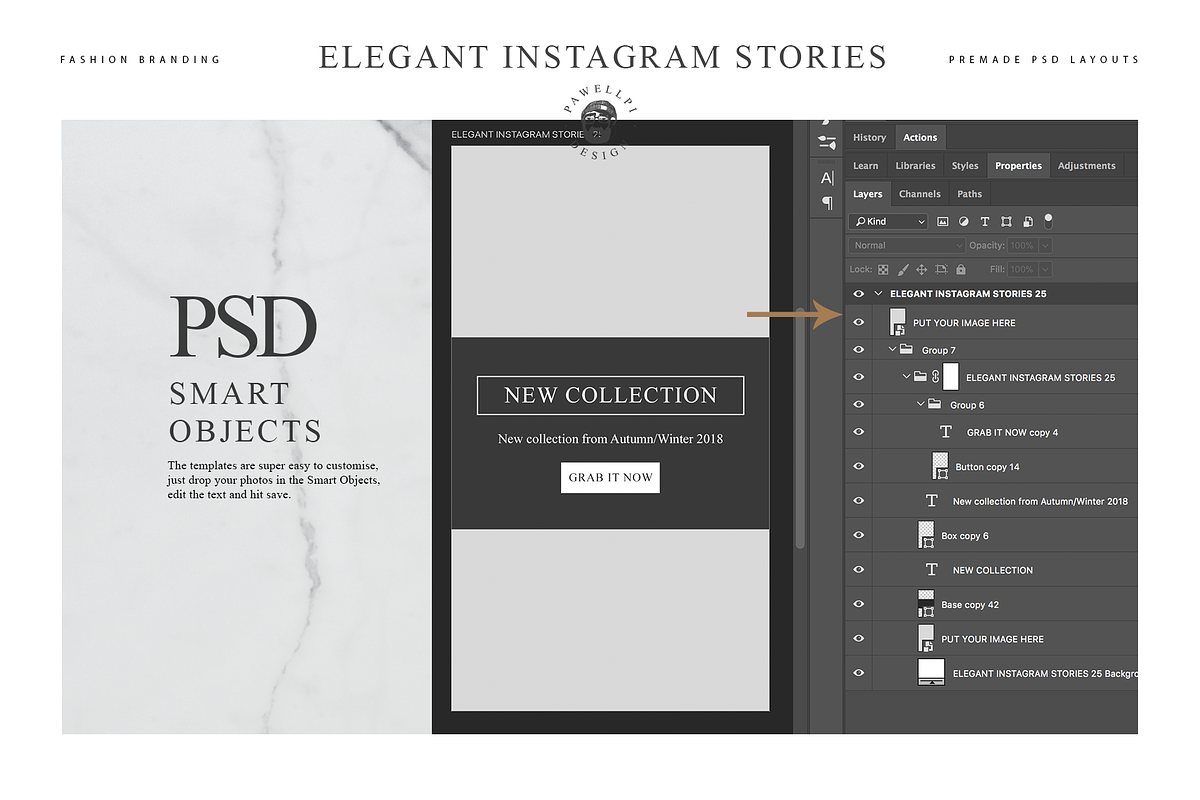
Task: Open the Kind filter dropdown
Action: coord(888,221)
